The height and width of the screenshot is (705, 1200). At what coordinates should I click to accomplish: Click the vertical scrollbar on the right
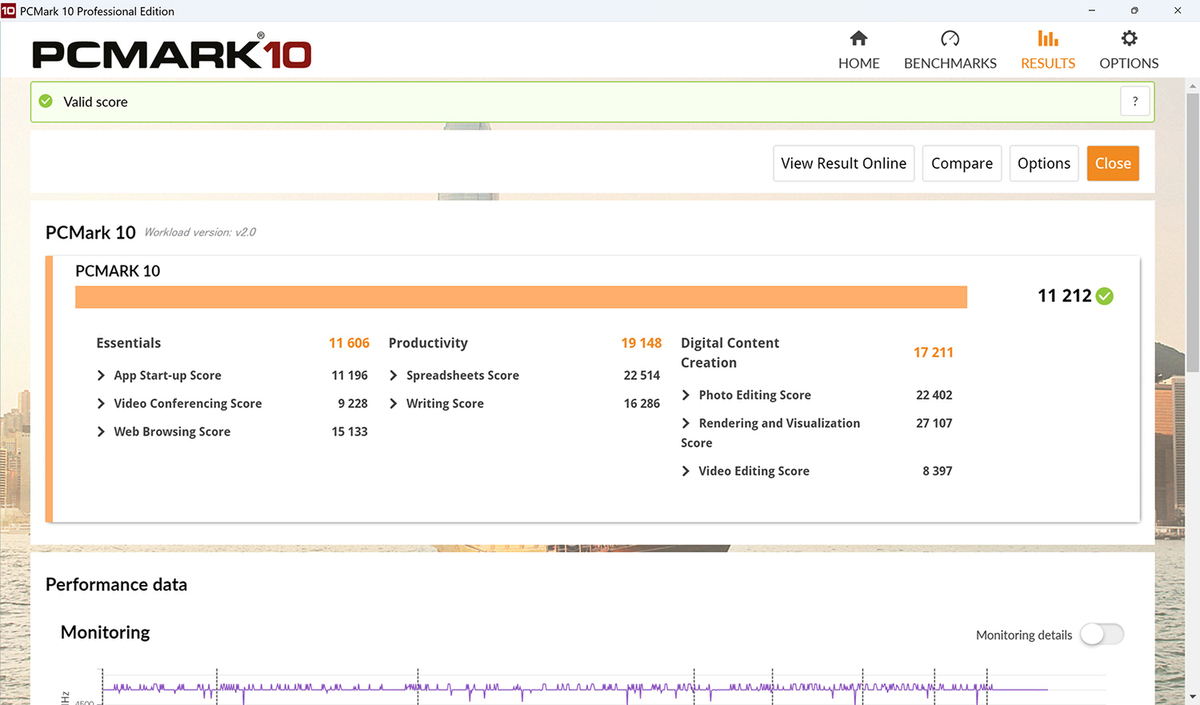[x=1192, y=390]
